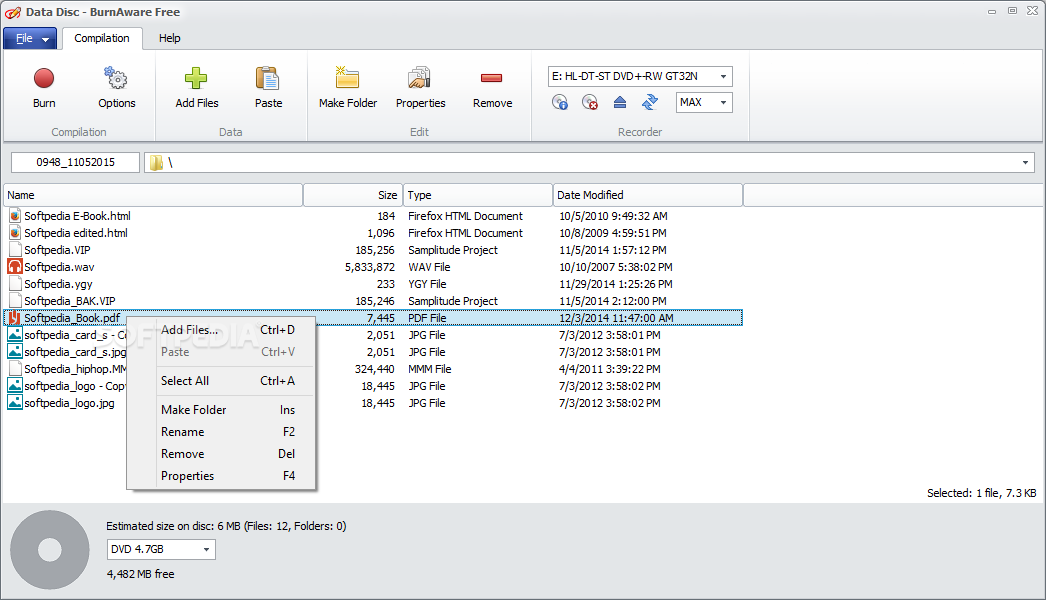This screenshot has width=1046, height=600.
Task: Open the Help tab
Action: [x=169, y=38]
